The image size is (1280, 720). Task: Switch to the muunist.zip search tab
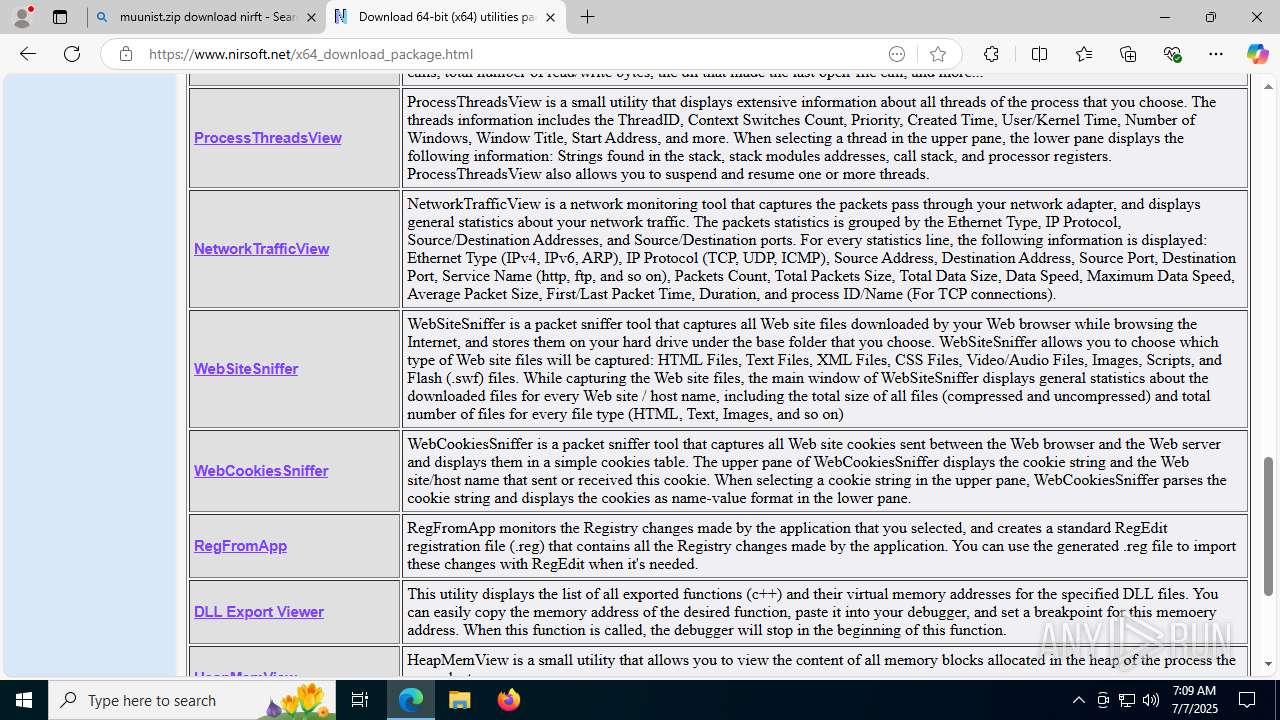tap(206, 17)
